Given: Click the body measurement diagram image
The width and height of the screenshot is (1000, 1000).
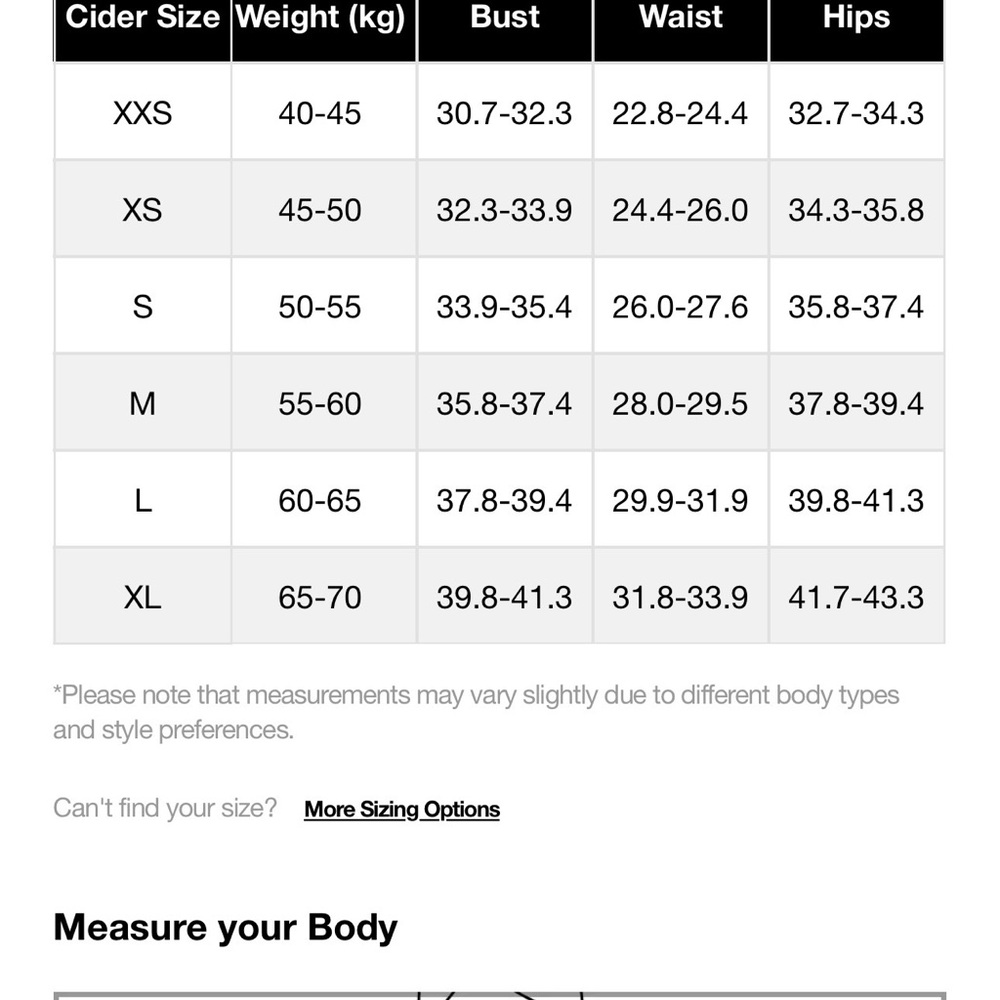Looking at the screenshot, I should point(500,996).
